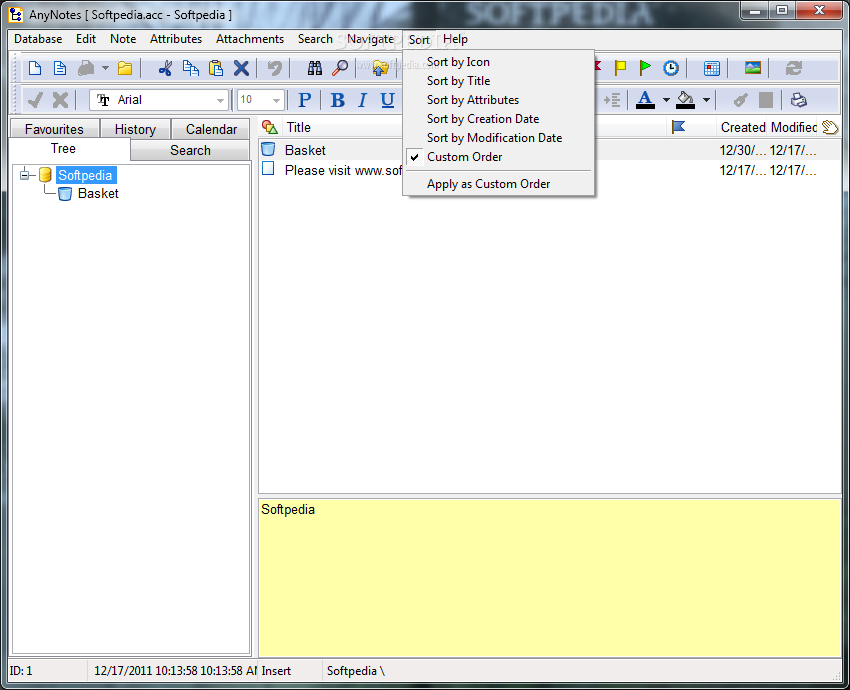
Task: Toggle underline formatting
Action: point(387,100)
